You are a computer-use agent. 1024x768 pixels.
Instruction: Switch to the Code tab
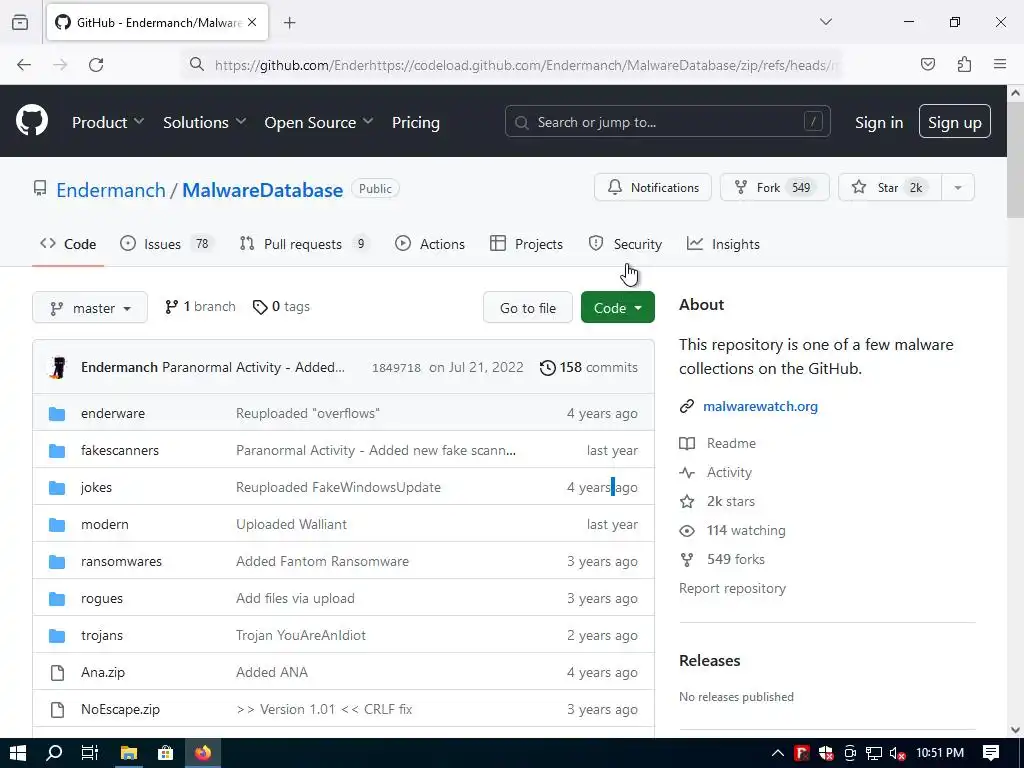pos(68,244)
